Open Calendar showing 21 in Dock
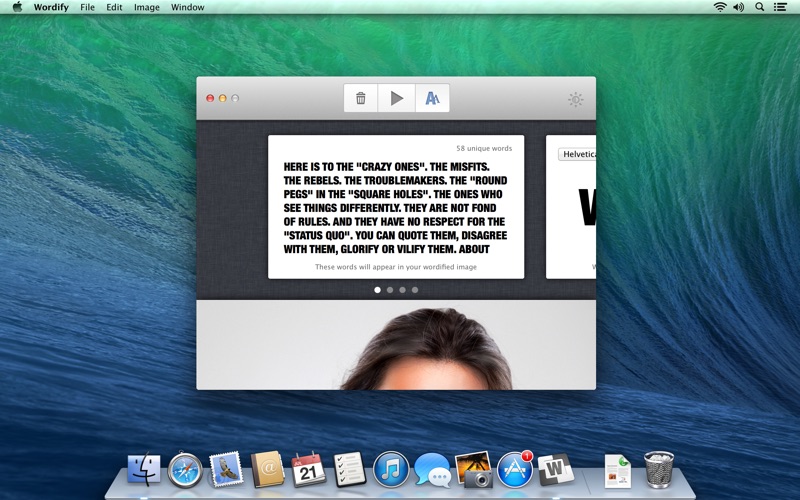The width and height of the screenshot is (800, 500). point(308,469)
